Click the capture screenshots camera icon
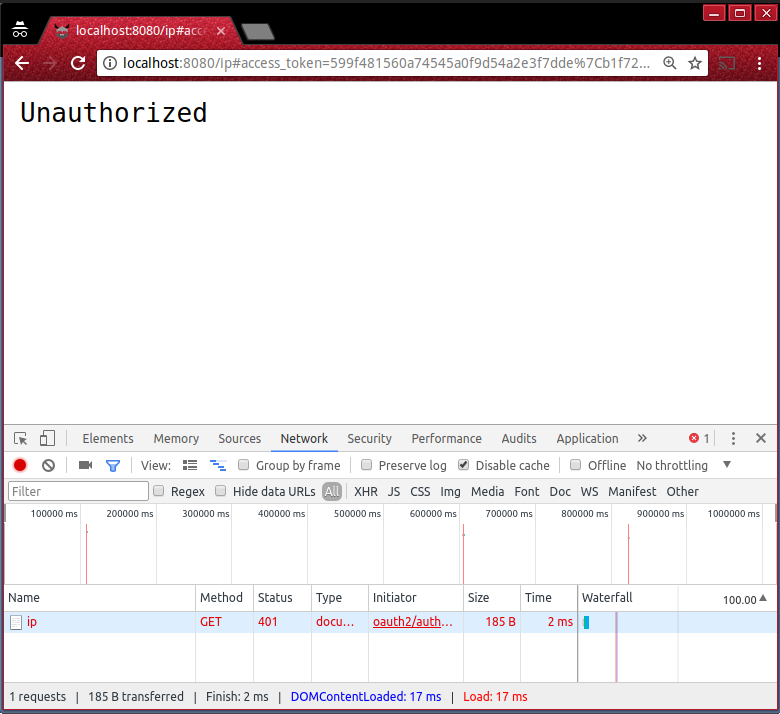Screen dimensions: 780x714 (85, 466)
